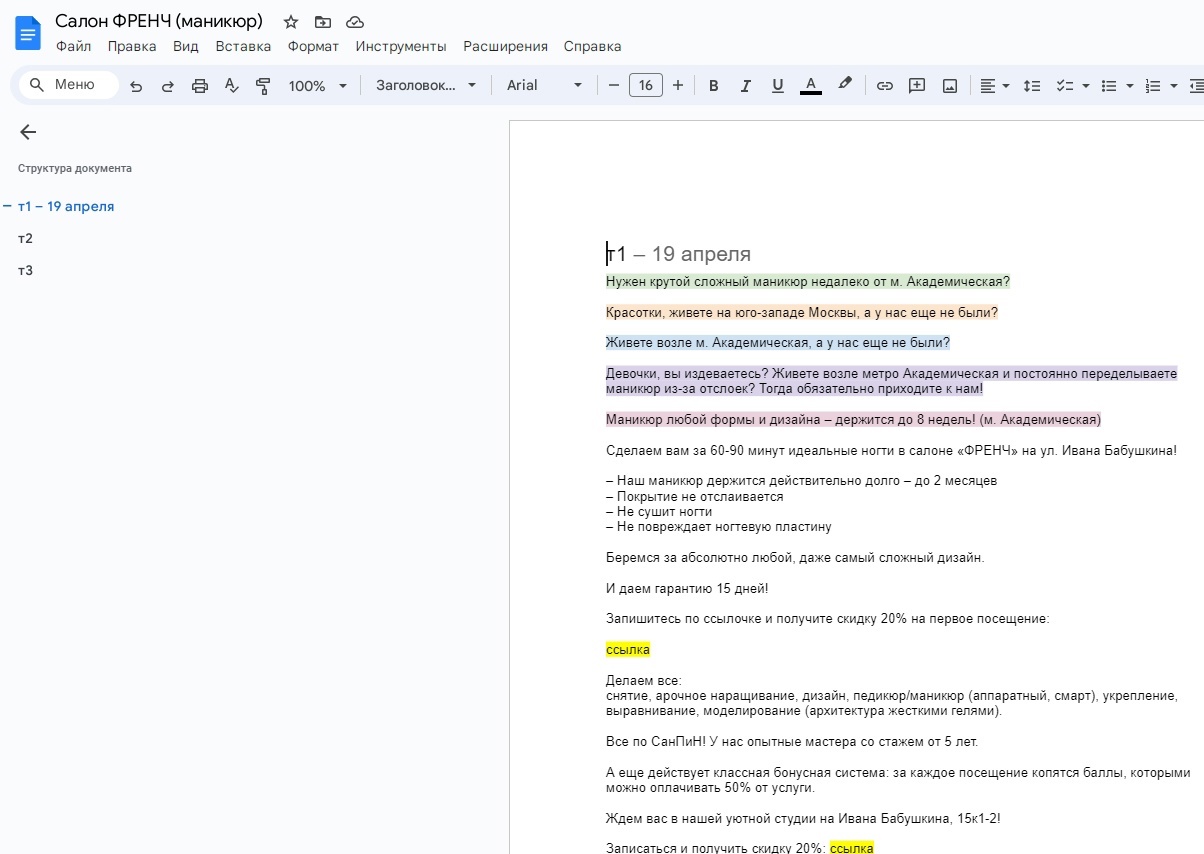Screen dimensions: 1204x854
Task: Print the document using printer icon
Action: point(200,86)
